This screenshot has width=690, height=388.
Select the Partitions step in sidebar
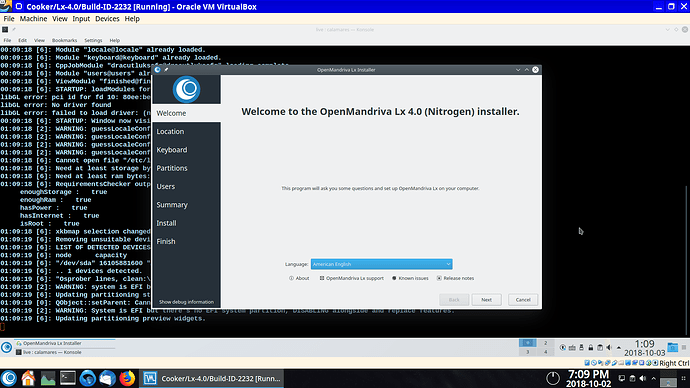186,168
